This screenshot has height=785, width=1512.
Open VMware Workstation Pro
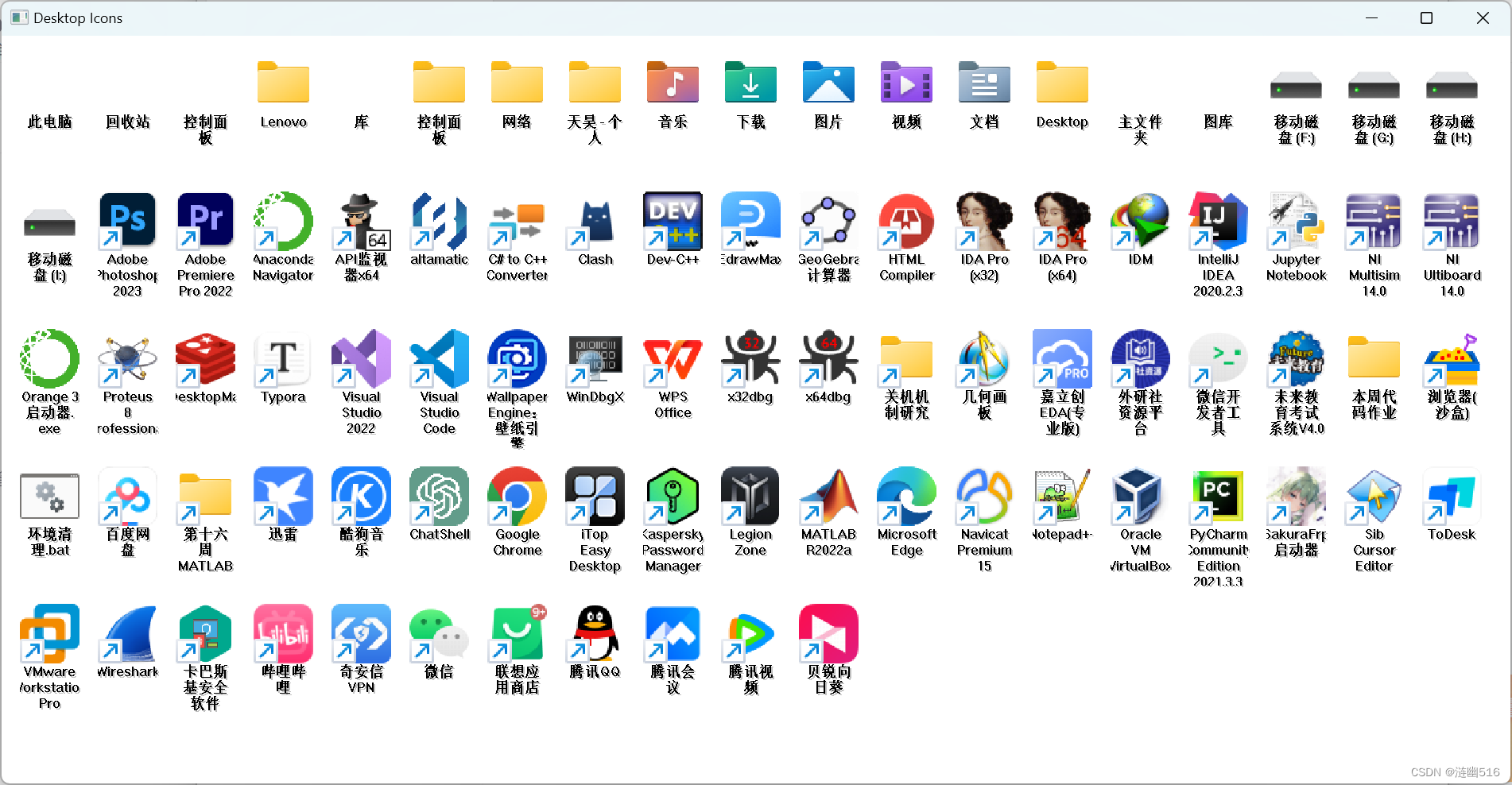[49, 633]
